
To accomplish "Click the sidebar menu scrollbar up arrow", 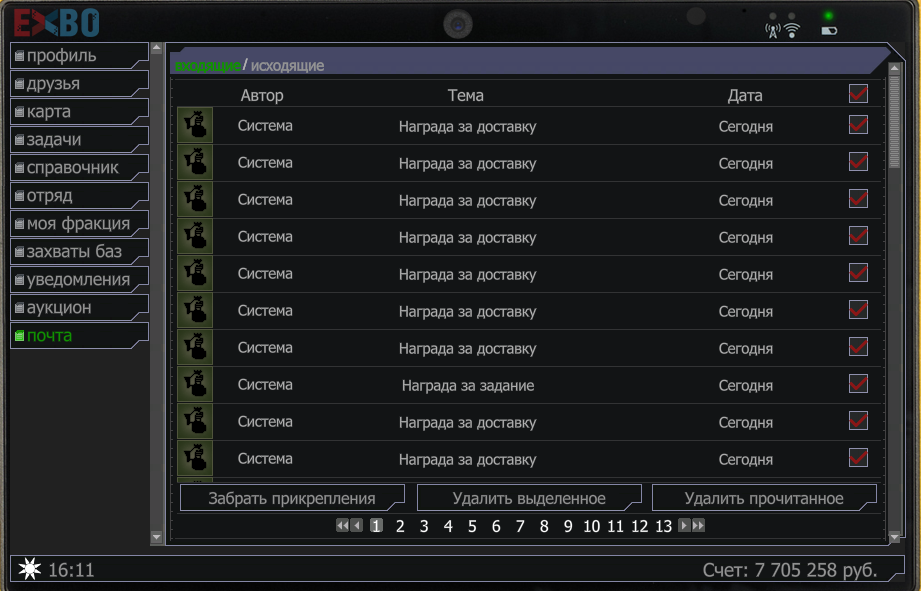I will pos(156,49).
